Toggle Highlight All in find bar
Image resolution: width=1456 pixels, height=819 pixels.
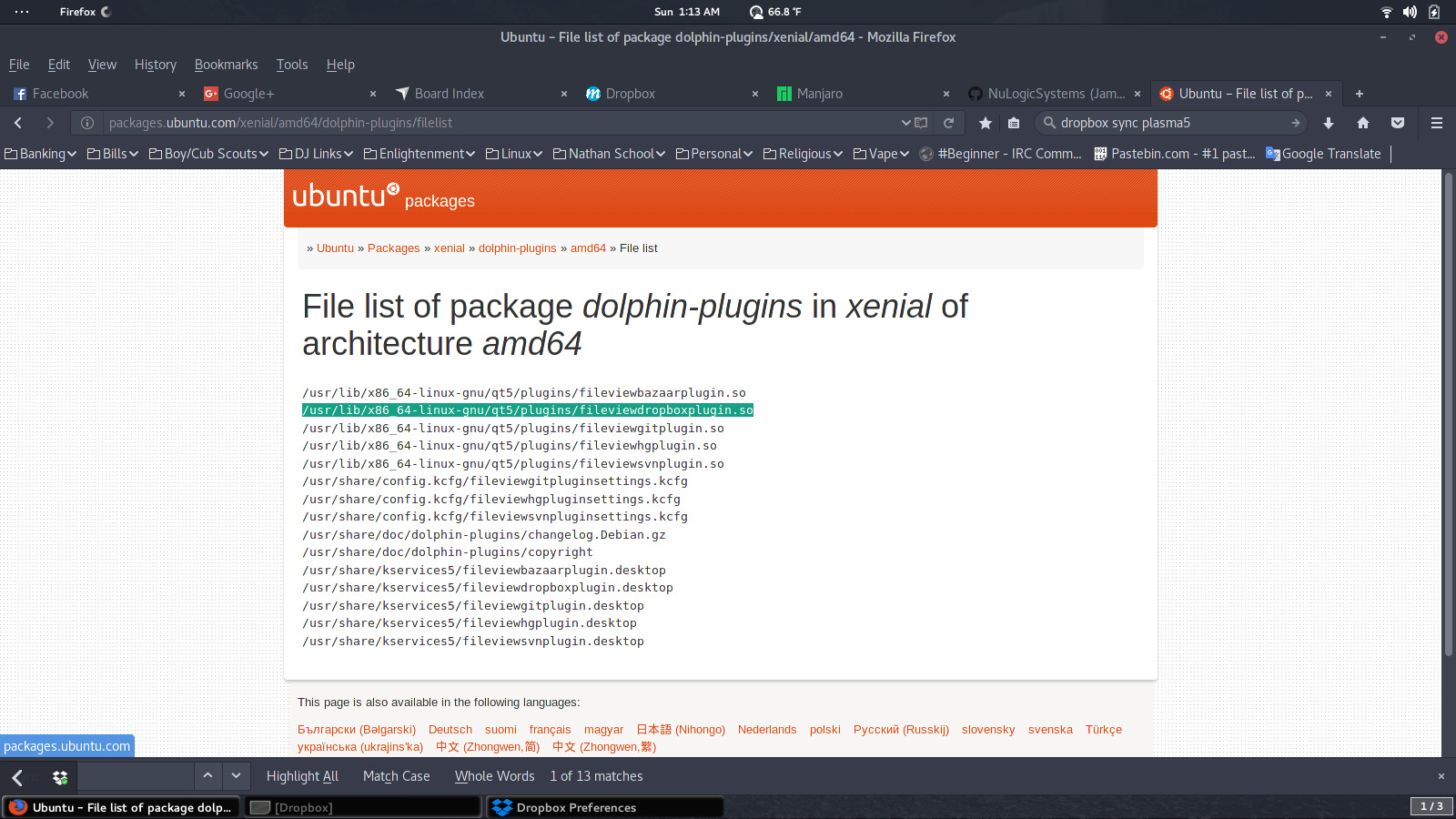pos(302,776)
